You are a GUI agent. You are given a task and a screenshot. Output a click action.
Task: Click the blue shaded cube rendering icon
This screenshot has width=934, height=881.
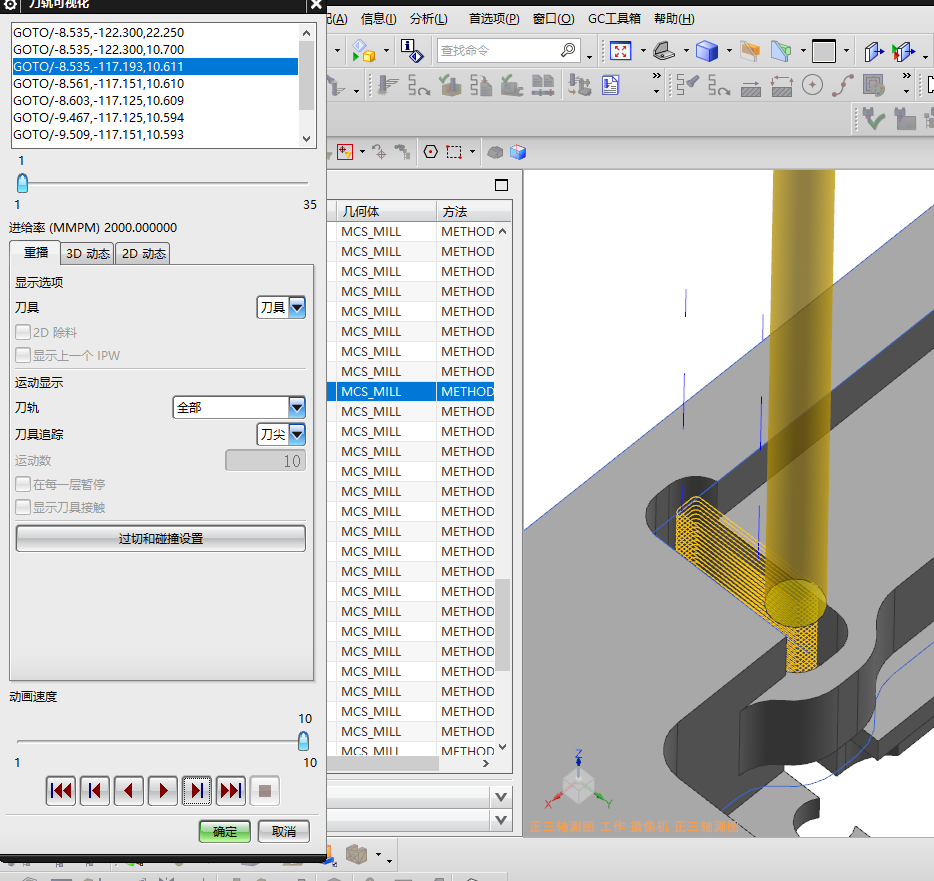708,50
